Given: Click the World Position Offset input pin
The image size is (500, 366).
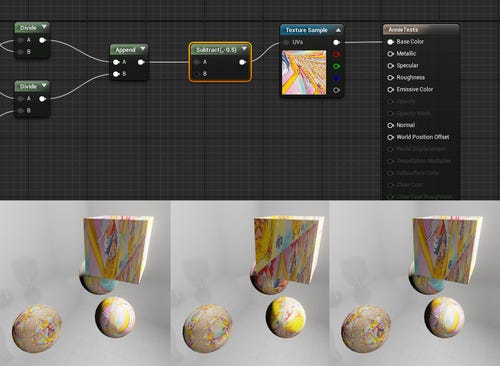Looking at the screenshot, I should [x=391, y=137].
